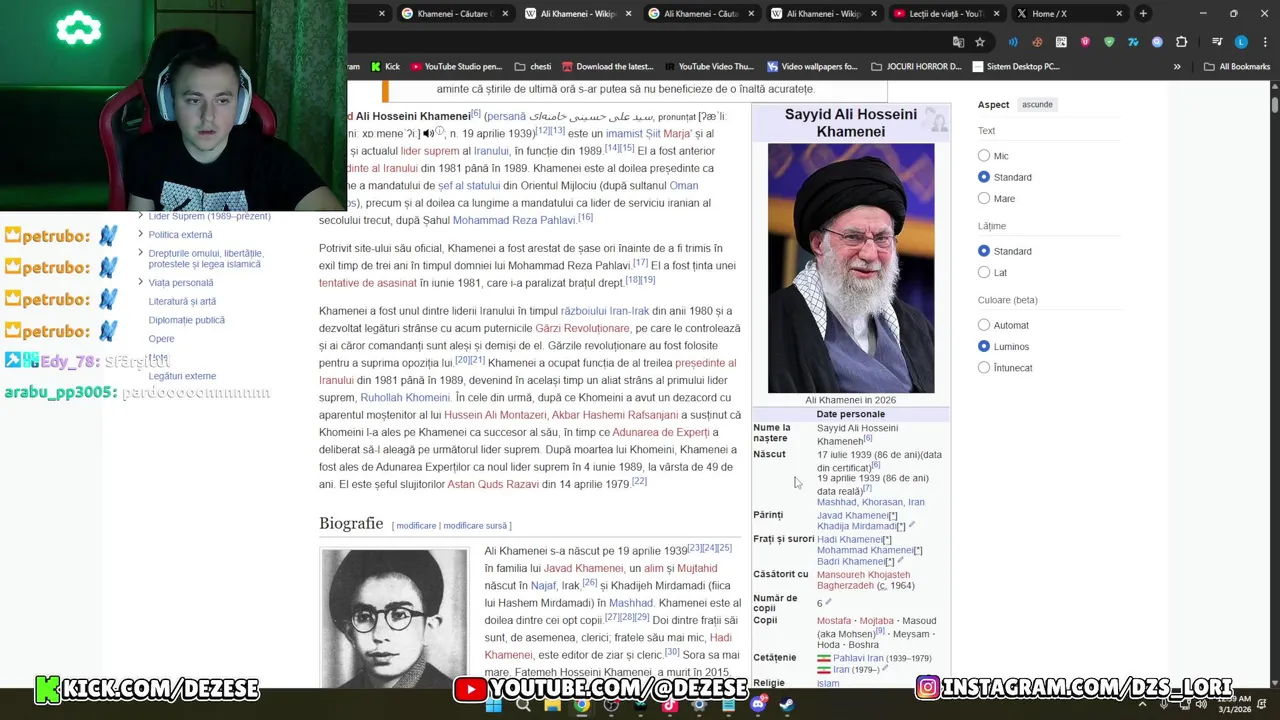Select Automat color mode
1280x720 pixels.
click(x=984, y=325)
